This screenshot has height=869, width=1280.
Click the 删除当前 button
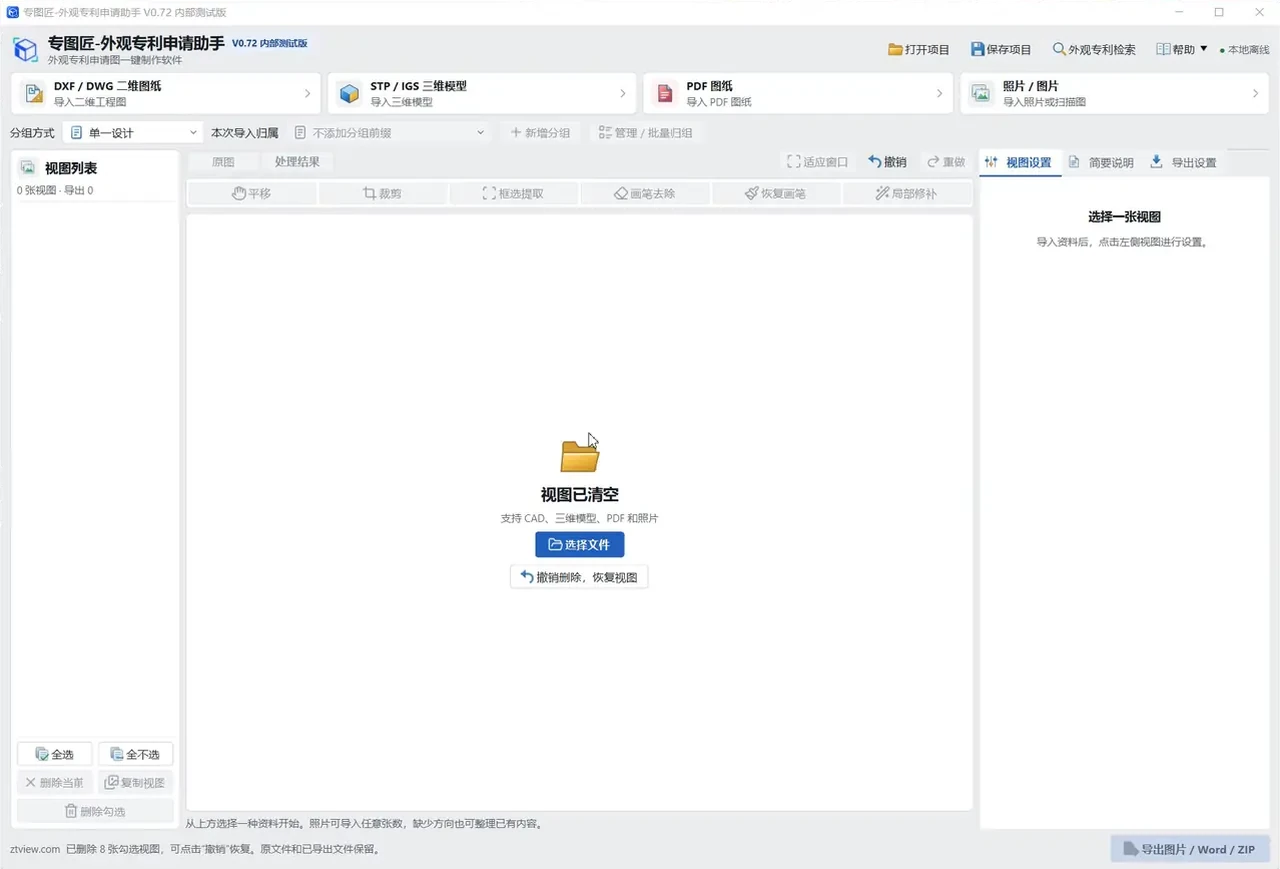pyautogui.click(x=55, y=782)
